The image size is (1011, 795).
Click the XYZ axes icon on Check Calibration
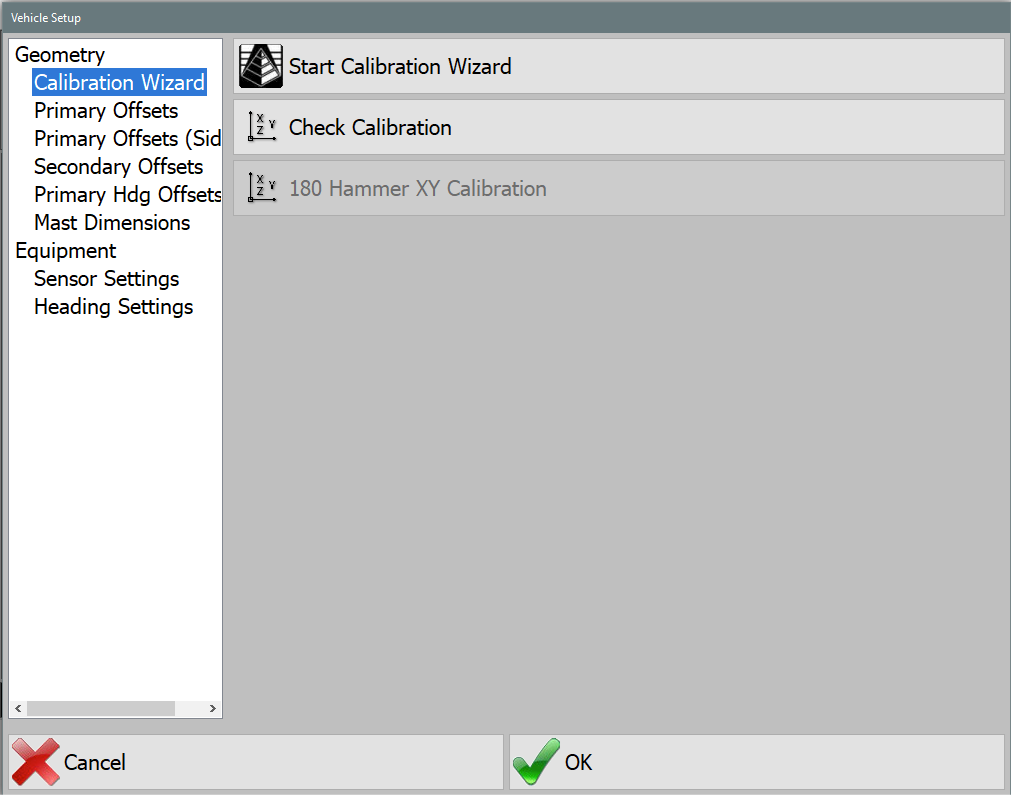262,127
